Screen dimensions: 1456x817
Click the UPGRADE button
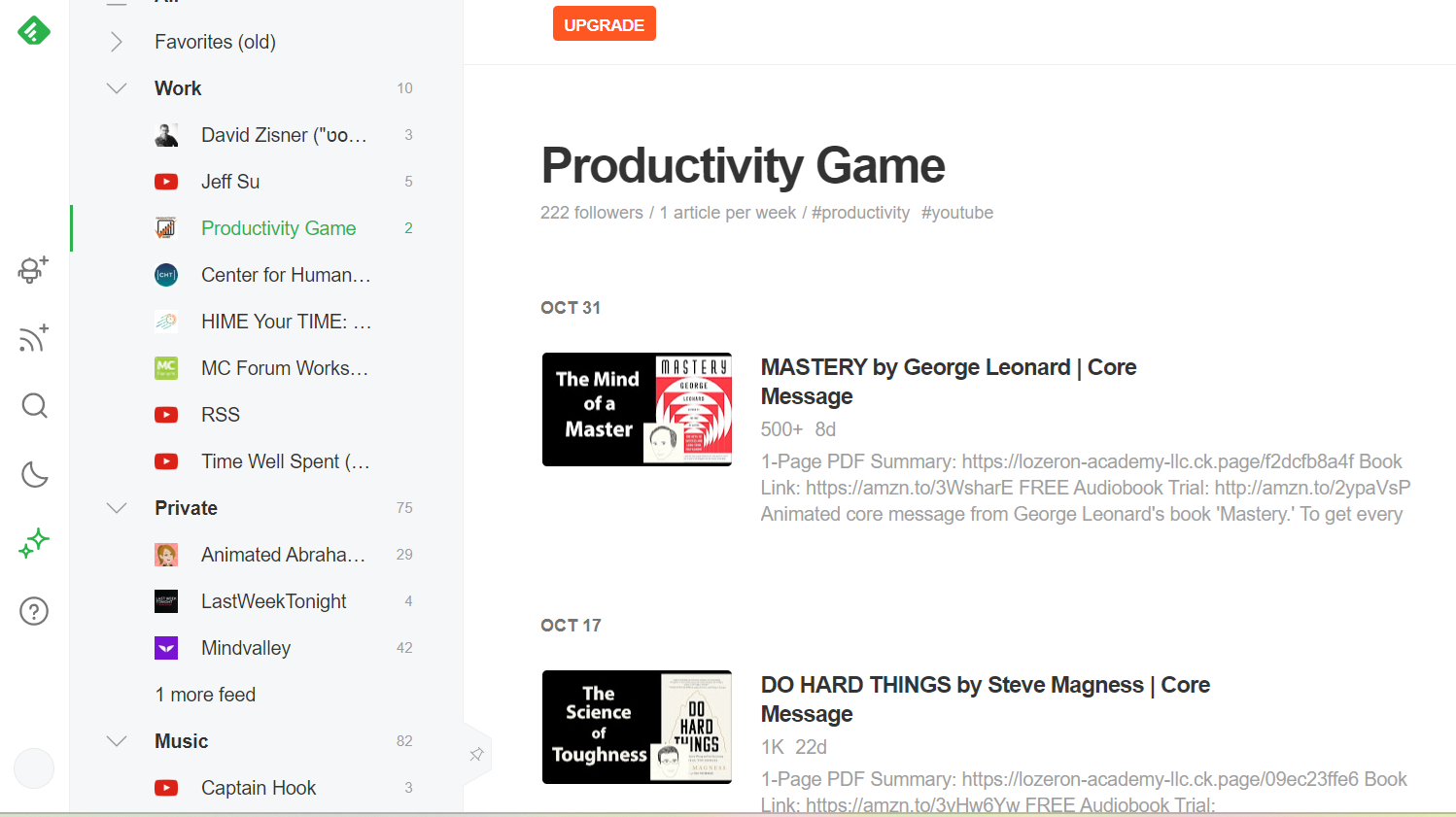pyautogui.click(x=605, y=23)
